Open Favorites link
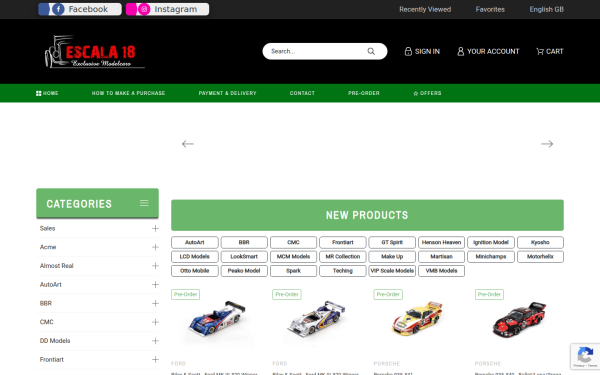600x375 pixels. (490, 10)
